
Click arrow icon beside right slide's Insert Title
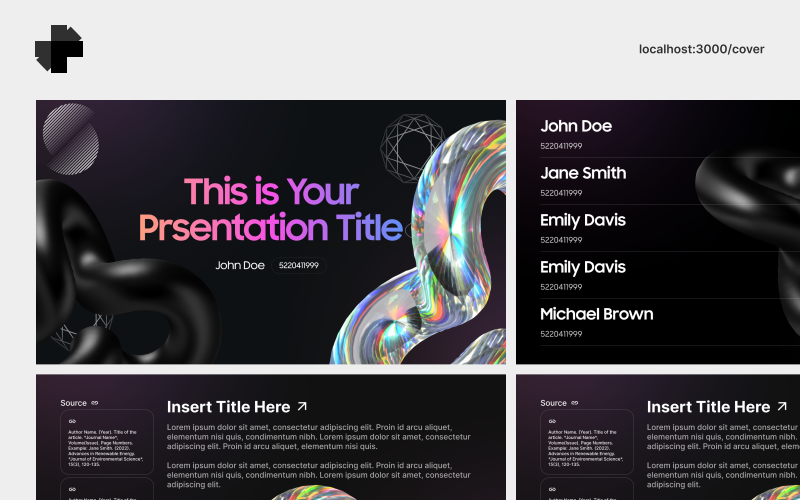pos(782,406)
